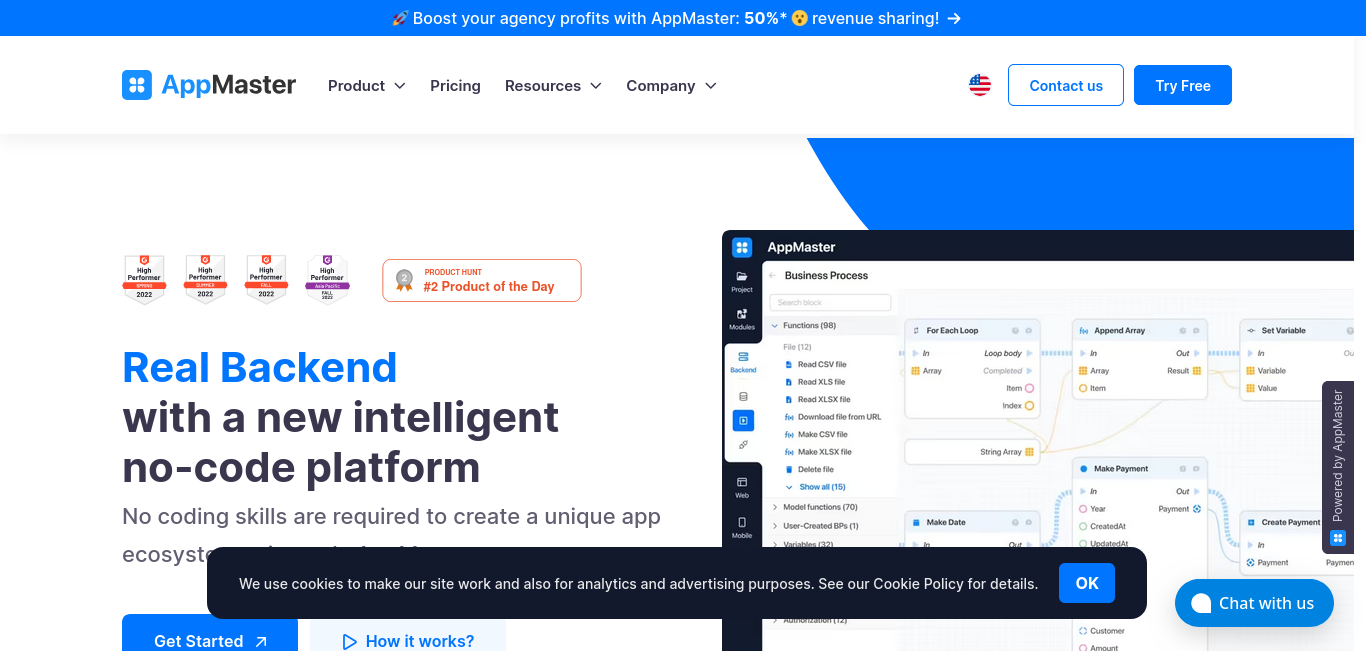Select Download file from URL function
Image resolution: width=1366 pixels, height=651 pixels.
(x=833, y=417)
